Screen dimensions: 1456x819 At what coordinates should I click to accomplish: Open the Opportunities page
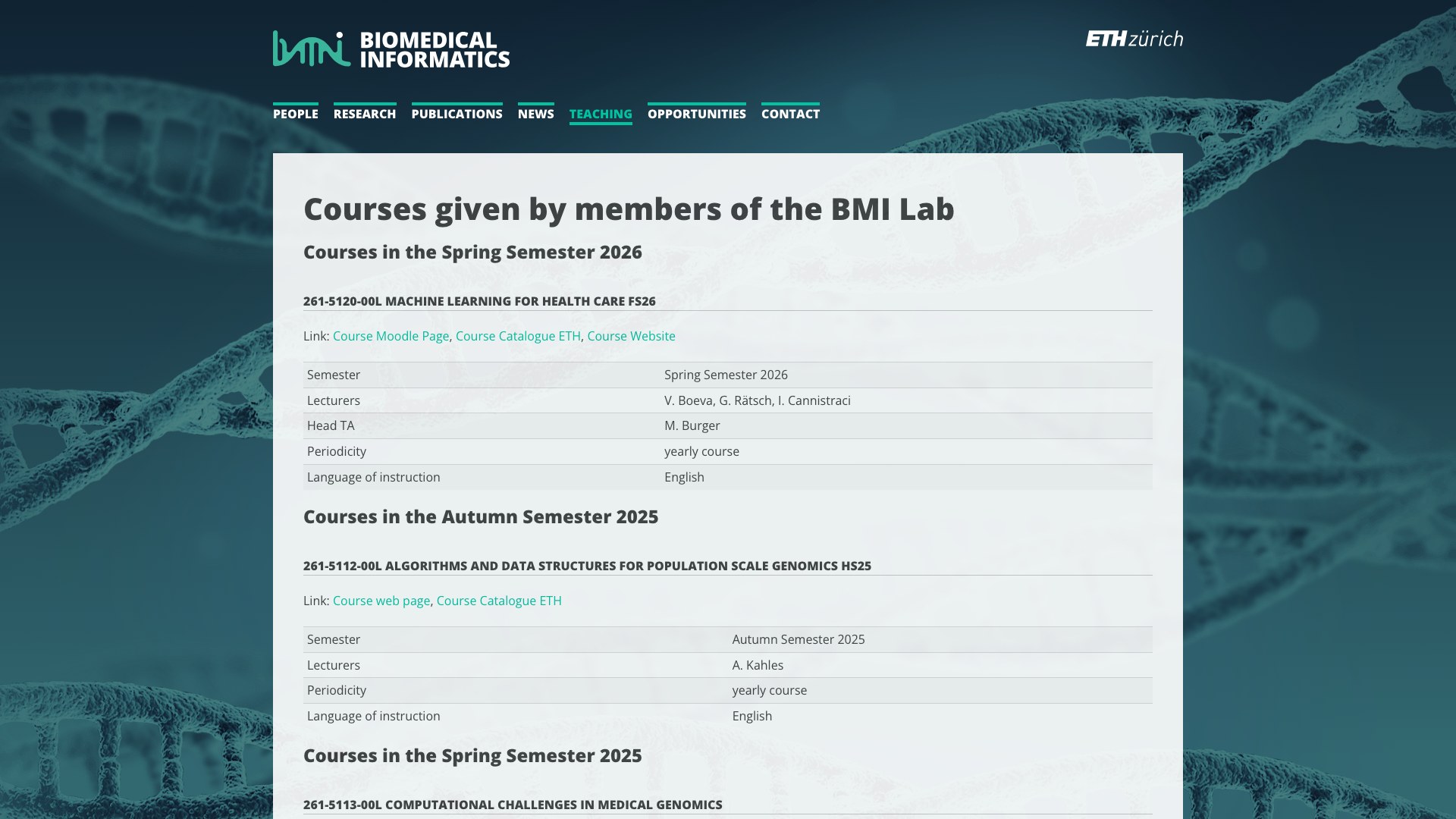pyautogui.click(x=697, y=114)
